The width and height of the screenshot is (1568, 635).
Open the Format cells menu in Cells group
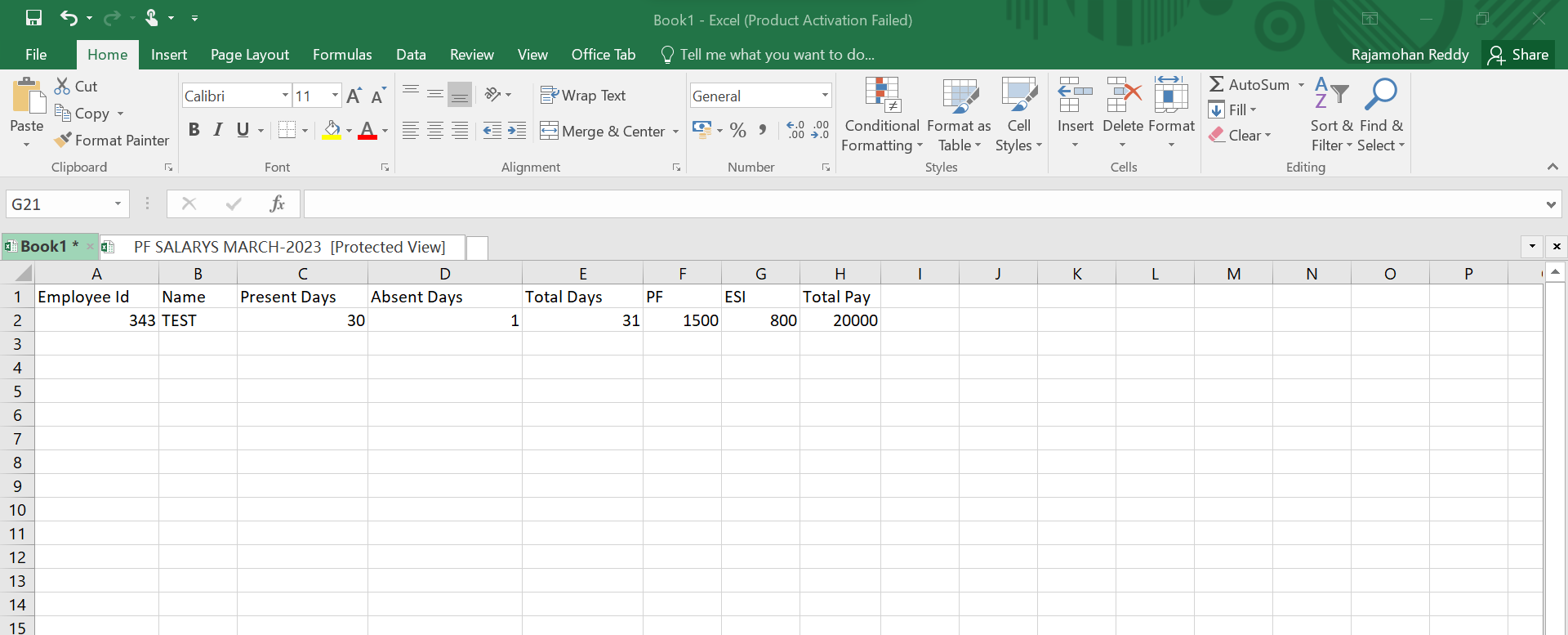pos(1171,114)
